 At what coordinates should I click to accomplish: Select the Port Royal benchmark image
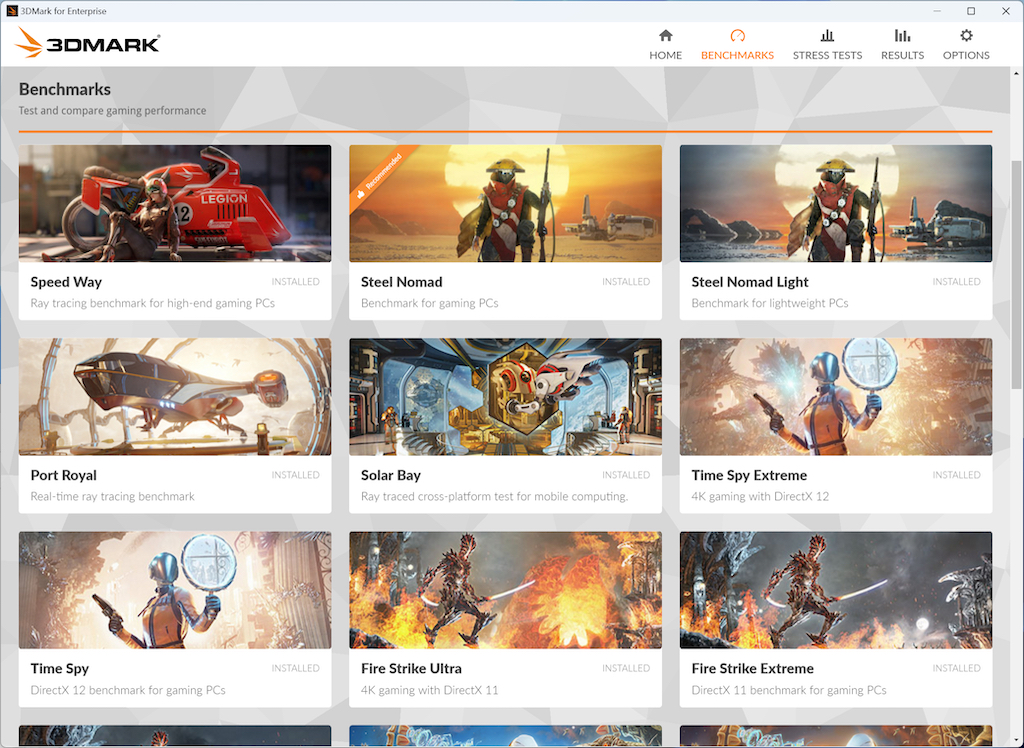pyautogui.click(x=175, y=397)
